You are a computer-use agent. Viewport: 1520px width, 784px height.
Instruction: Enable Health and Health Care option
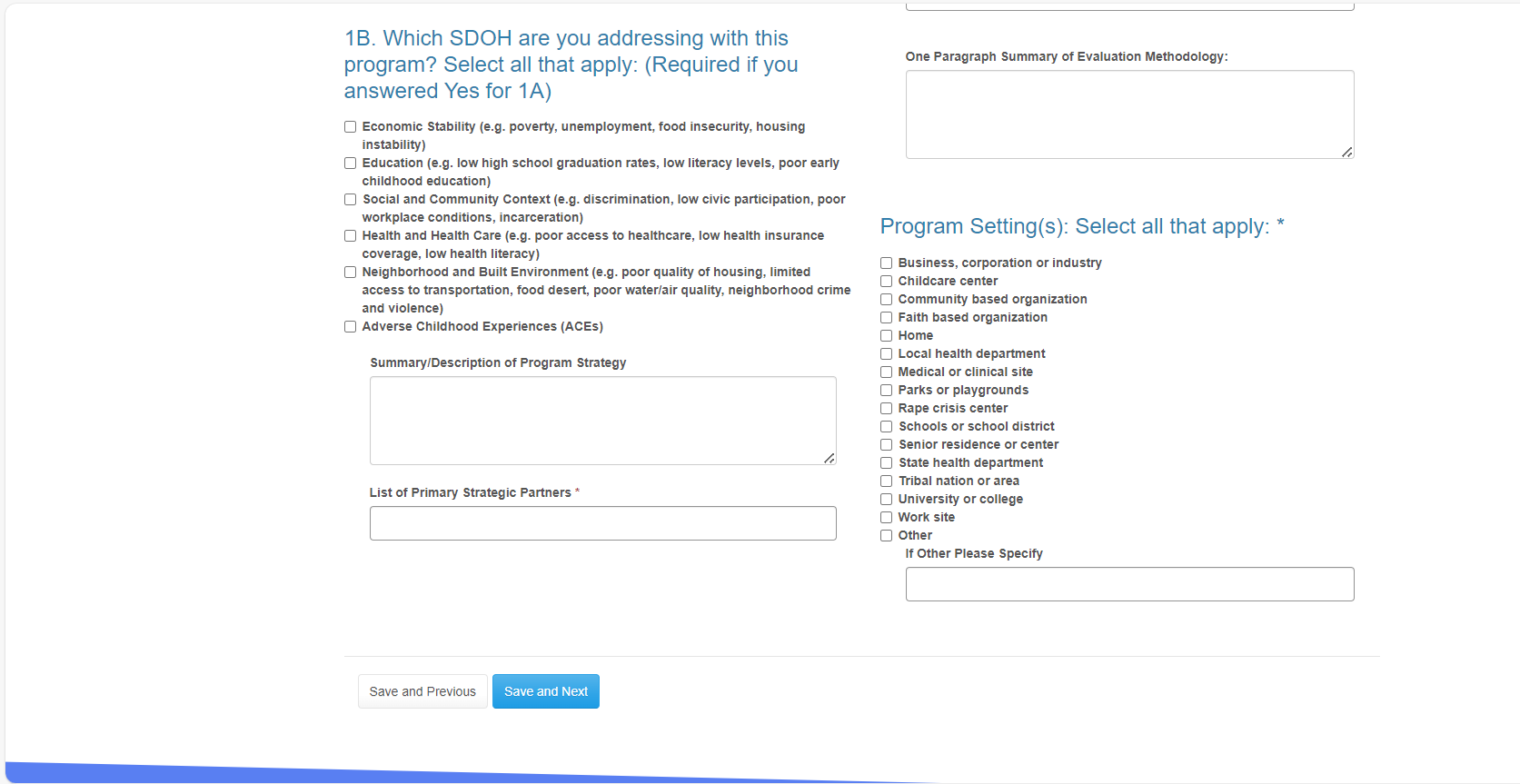coord(350,236)
